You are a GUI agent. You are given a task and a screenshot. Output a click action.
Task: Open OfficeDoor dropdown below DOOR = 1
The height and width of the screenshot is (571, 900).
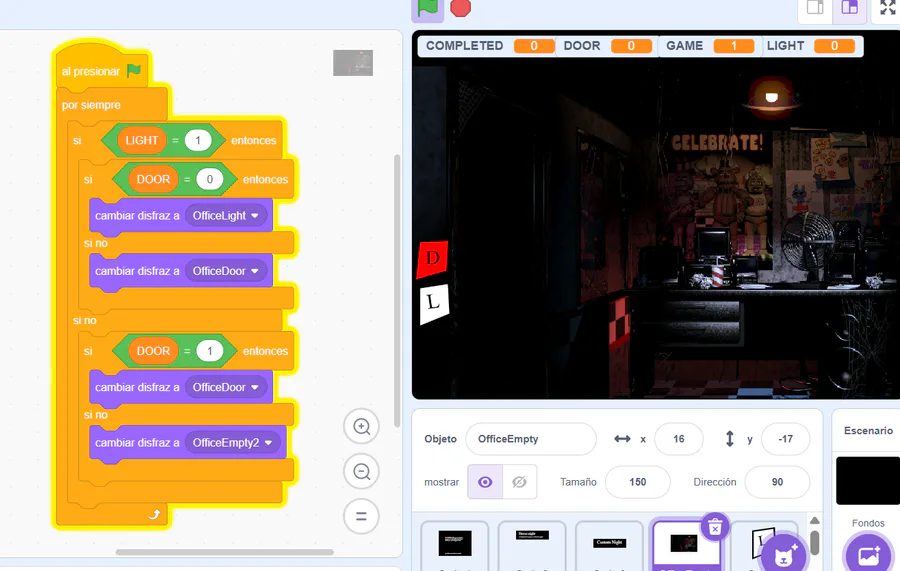click(226, 387)
